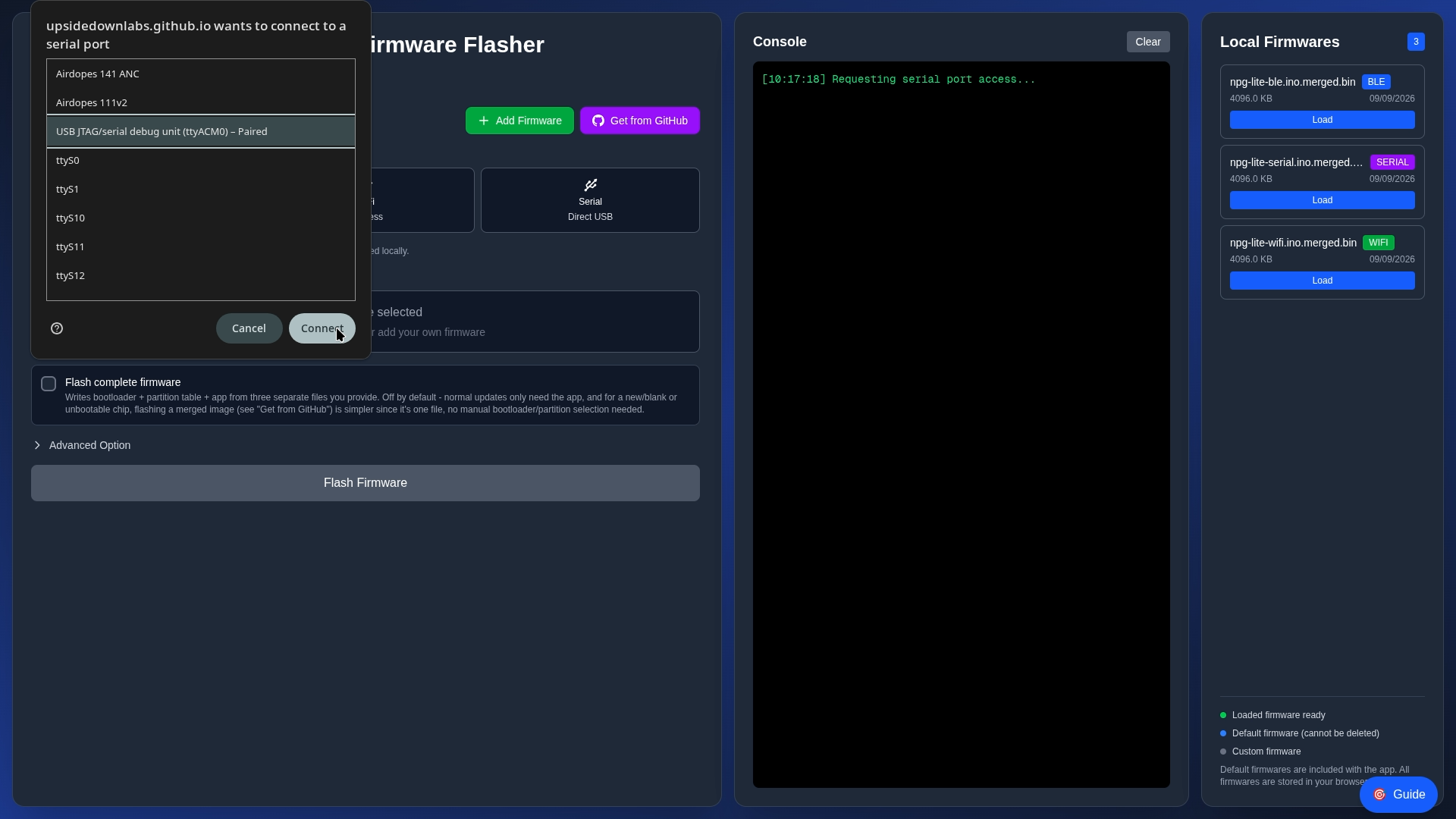Select Airdopes 111v2 port
This screenshot has height=819, width=1456.
point(201,102)
